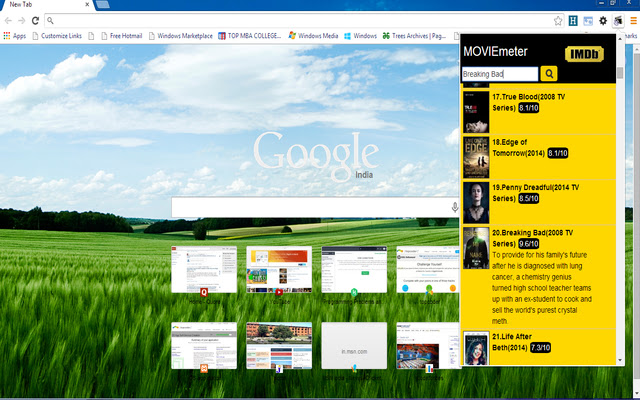Close the New Tab tab

pos(87,4)
